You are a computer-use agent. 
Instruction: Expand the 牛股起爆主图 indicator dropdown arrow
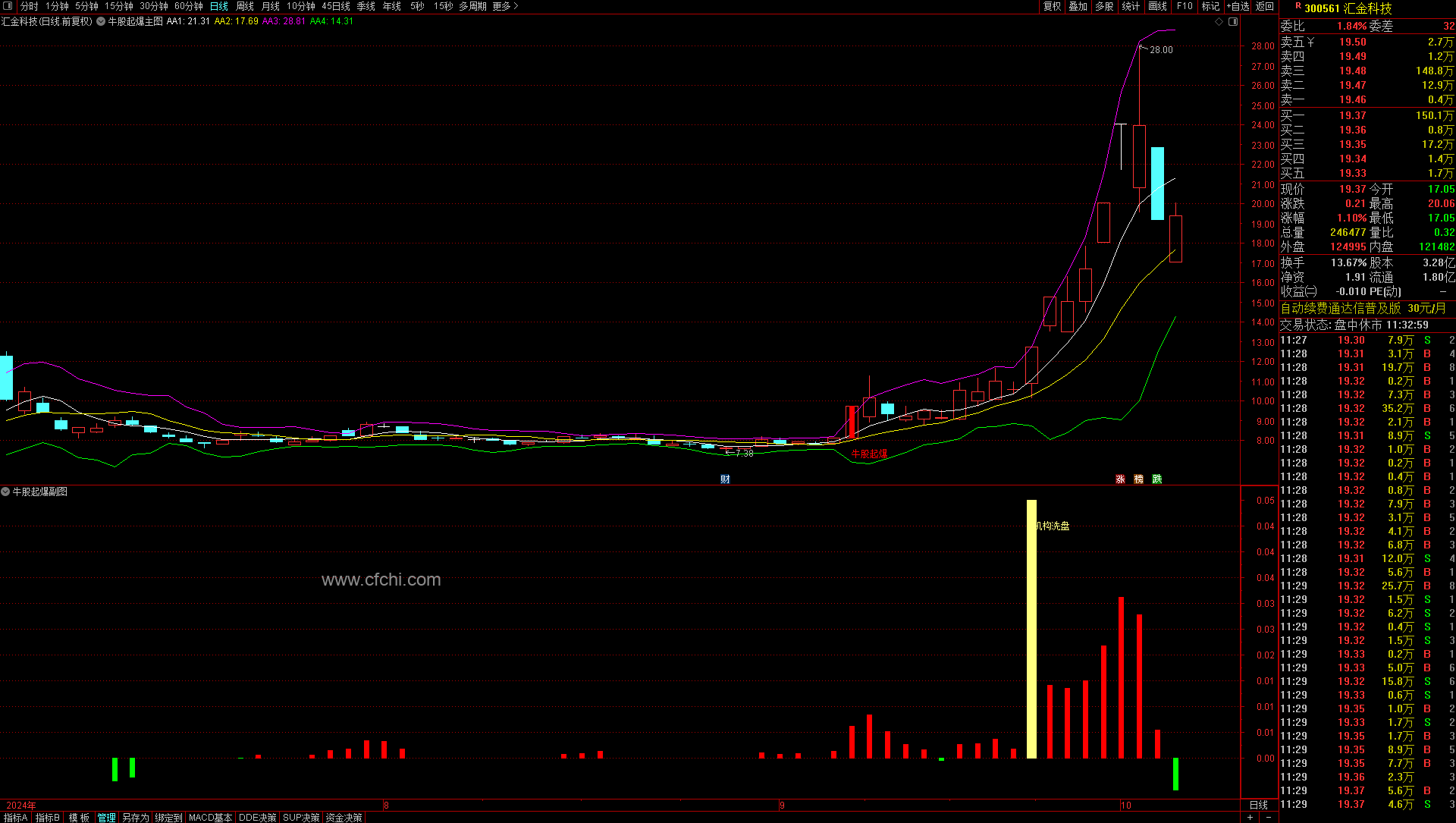point(101,22)
